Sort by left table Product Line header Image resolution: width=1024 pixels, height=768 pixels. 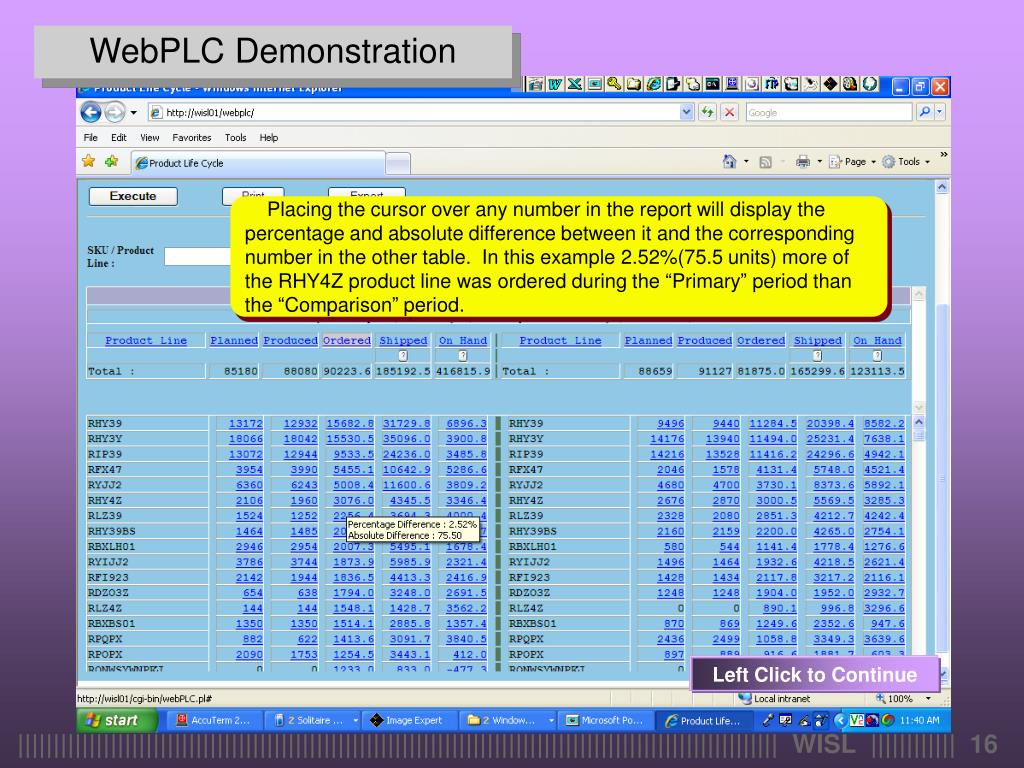pyautogui.click(x=146, y=340)
